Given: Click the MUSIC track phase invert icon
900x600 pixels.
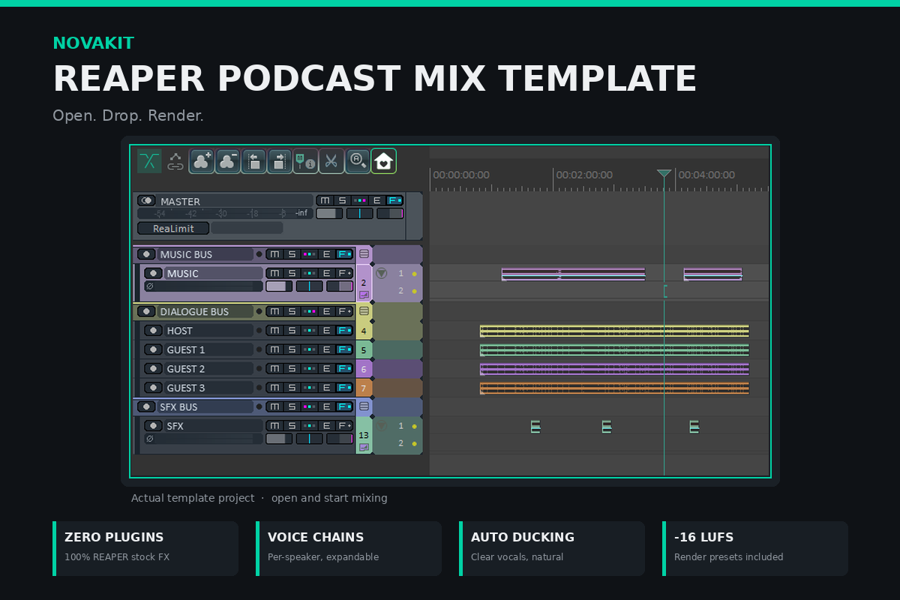Looking at the screenshot, I should [x=150, y=286].
